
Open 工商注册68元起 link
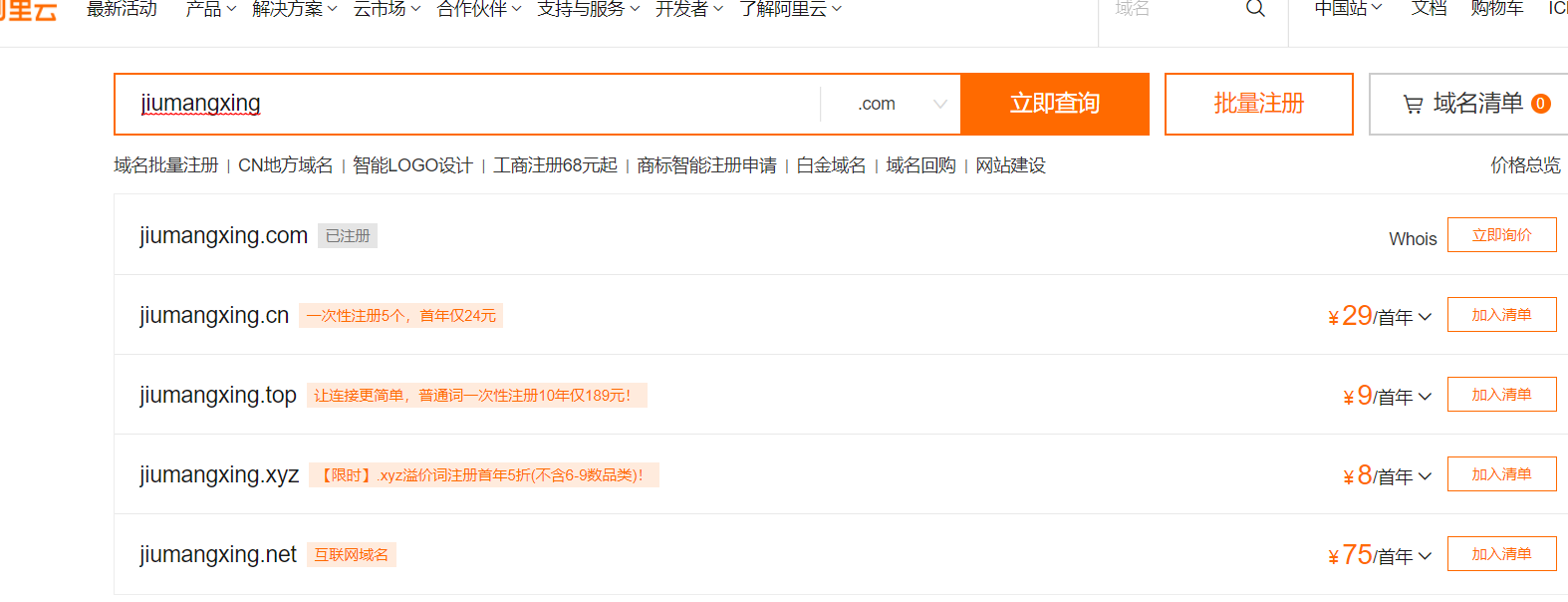[556, 165]
